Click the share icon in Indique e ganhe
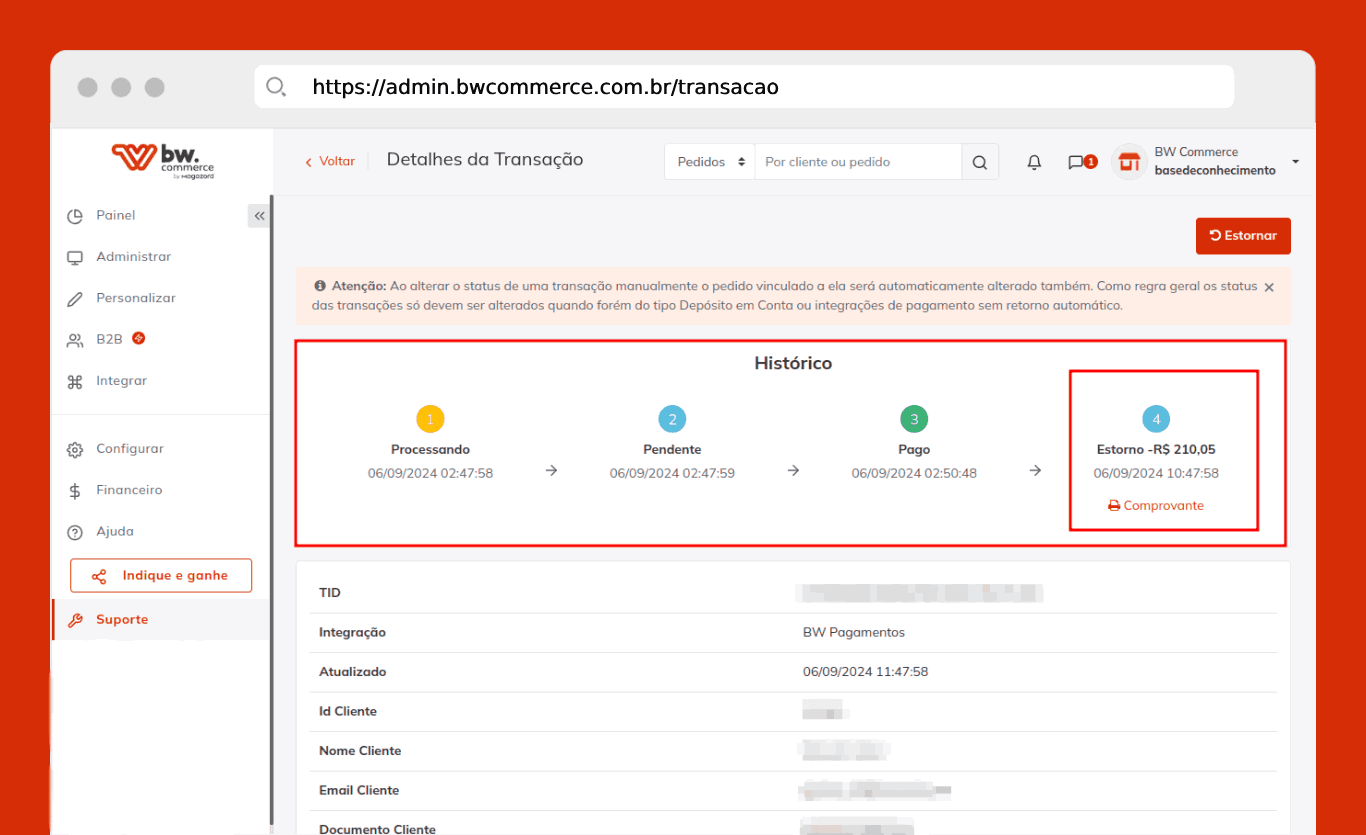Viewport: 1366px width, 835px height. 99,576
